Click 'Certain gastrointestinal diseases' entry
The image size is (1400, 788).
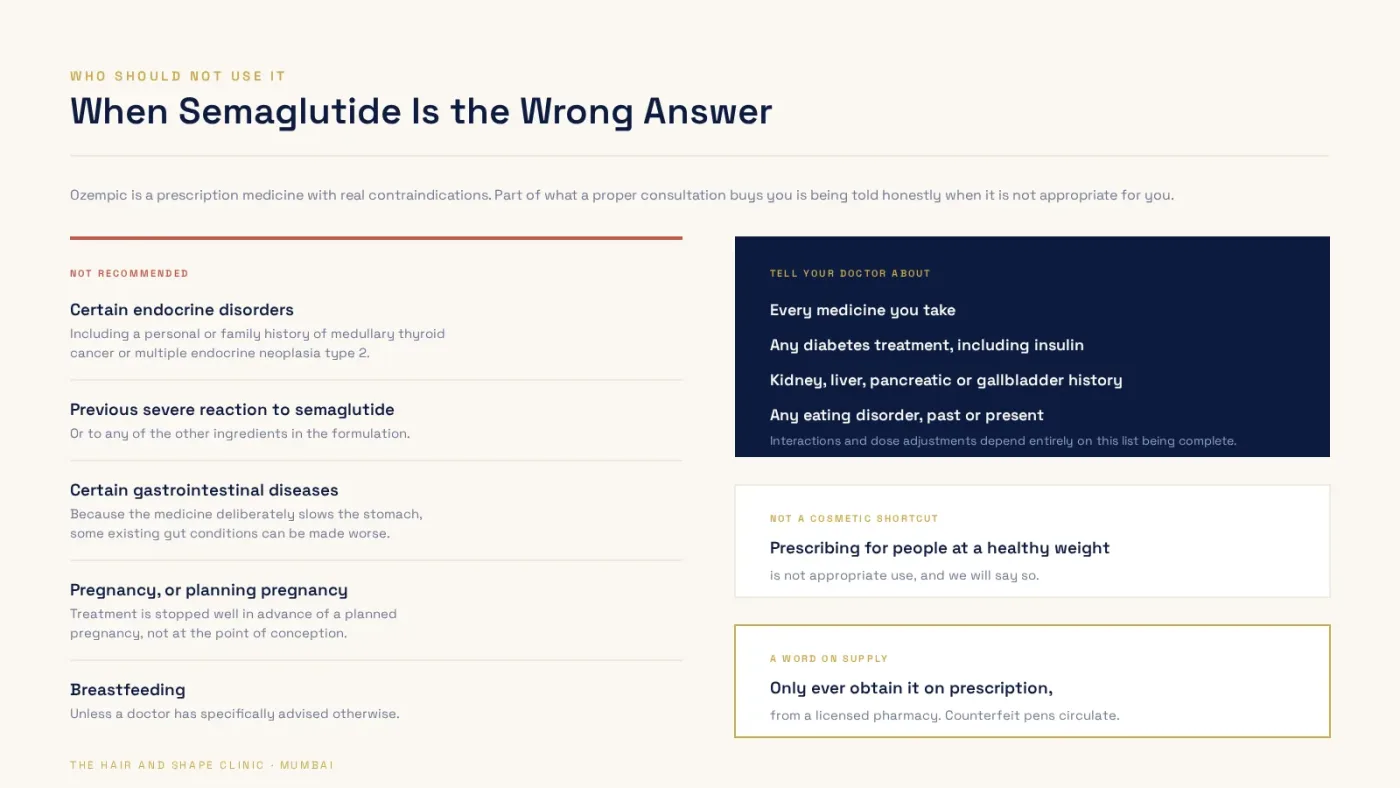[x=204, y=490]
